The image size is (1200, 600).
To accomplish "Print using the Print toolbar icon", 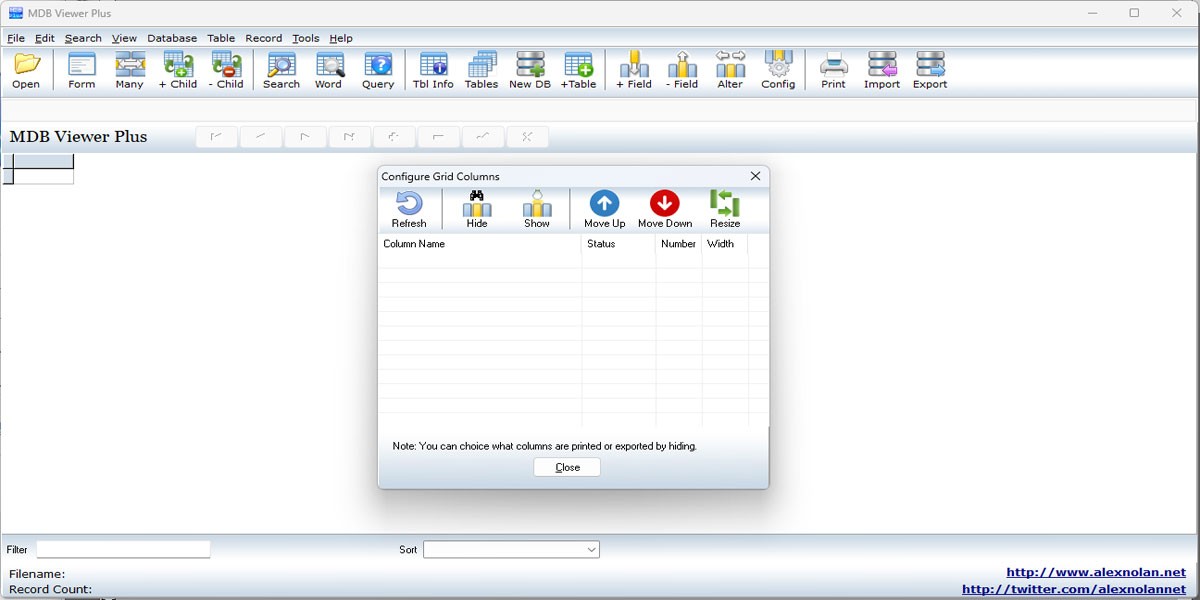I will 833,70.
